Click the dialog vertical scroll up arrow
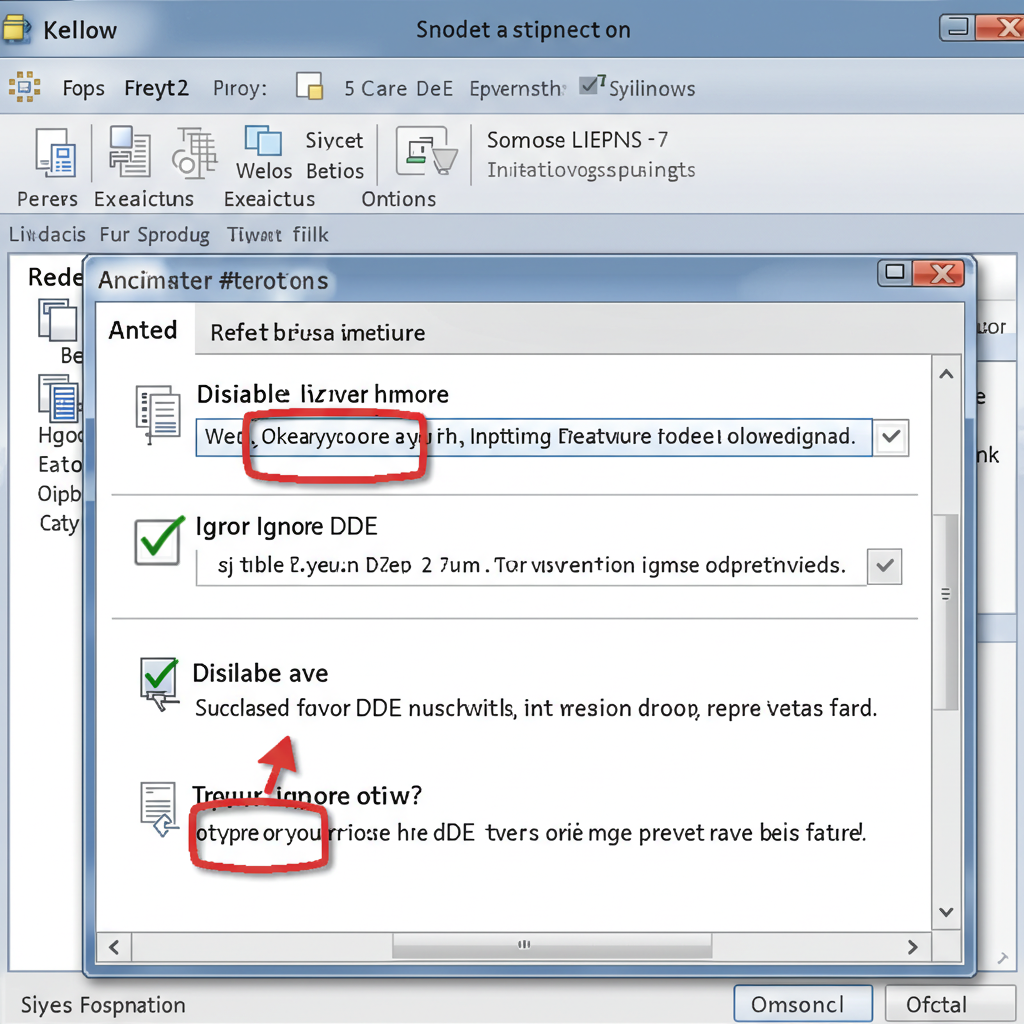 (946, 374)
